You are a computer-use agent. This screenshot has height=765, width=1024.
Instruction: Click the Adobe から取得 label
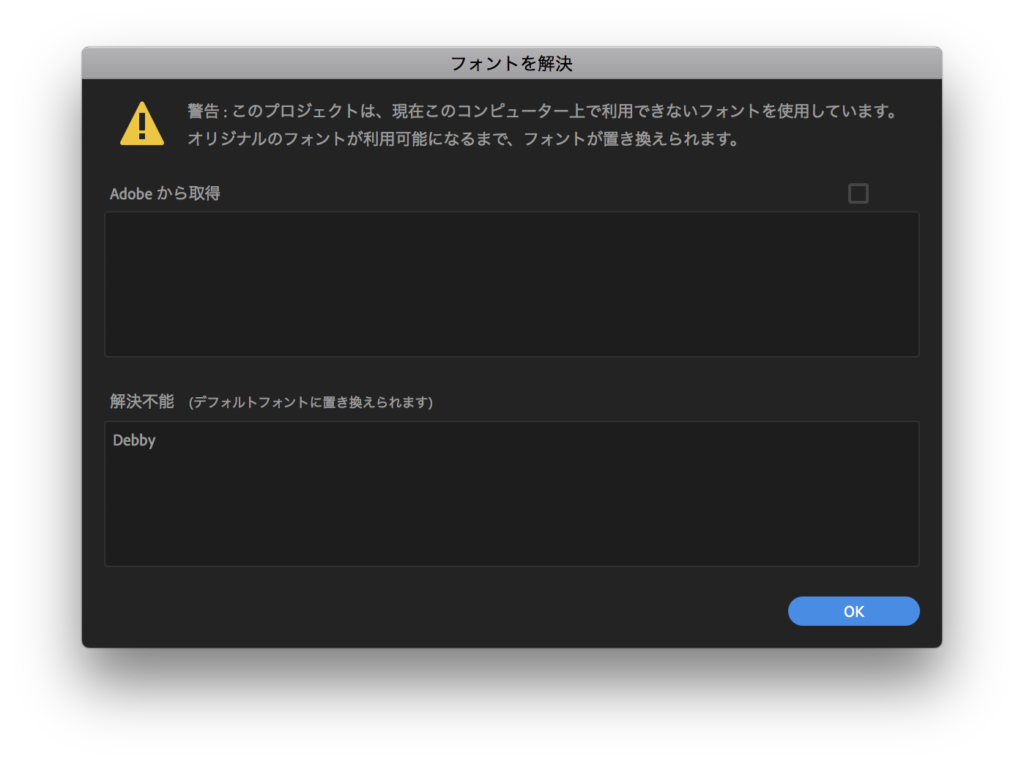coord(165,193)
